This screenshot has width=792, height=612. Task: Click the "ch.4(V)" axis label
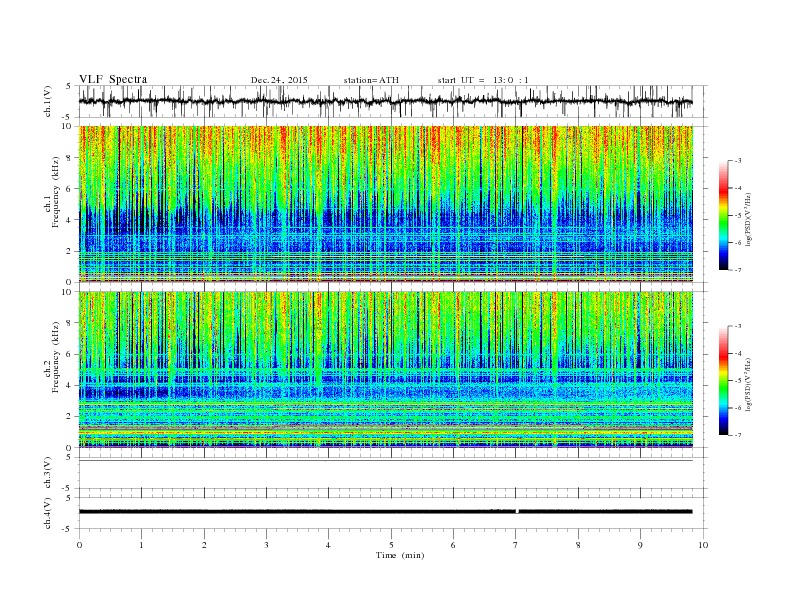click(x=48, y=513)
